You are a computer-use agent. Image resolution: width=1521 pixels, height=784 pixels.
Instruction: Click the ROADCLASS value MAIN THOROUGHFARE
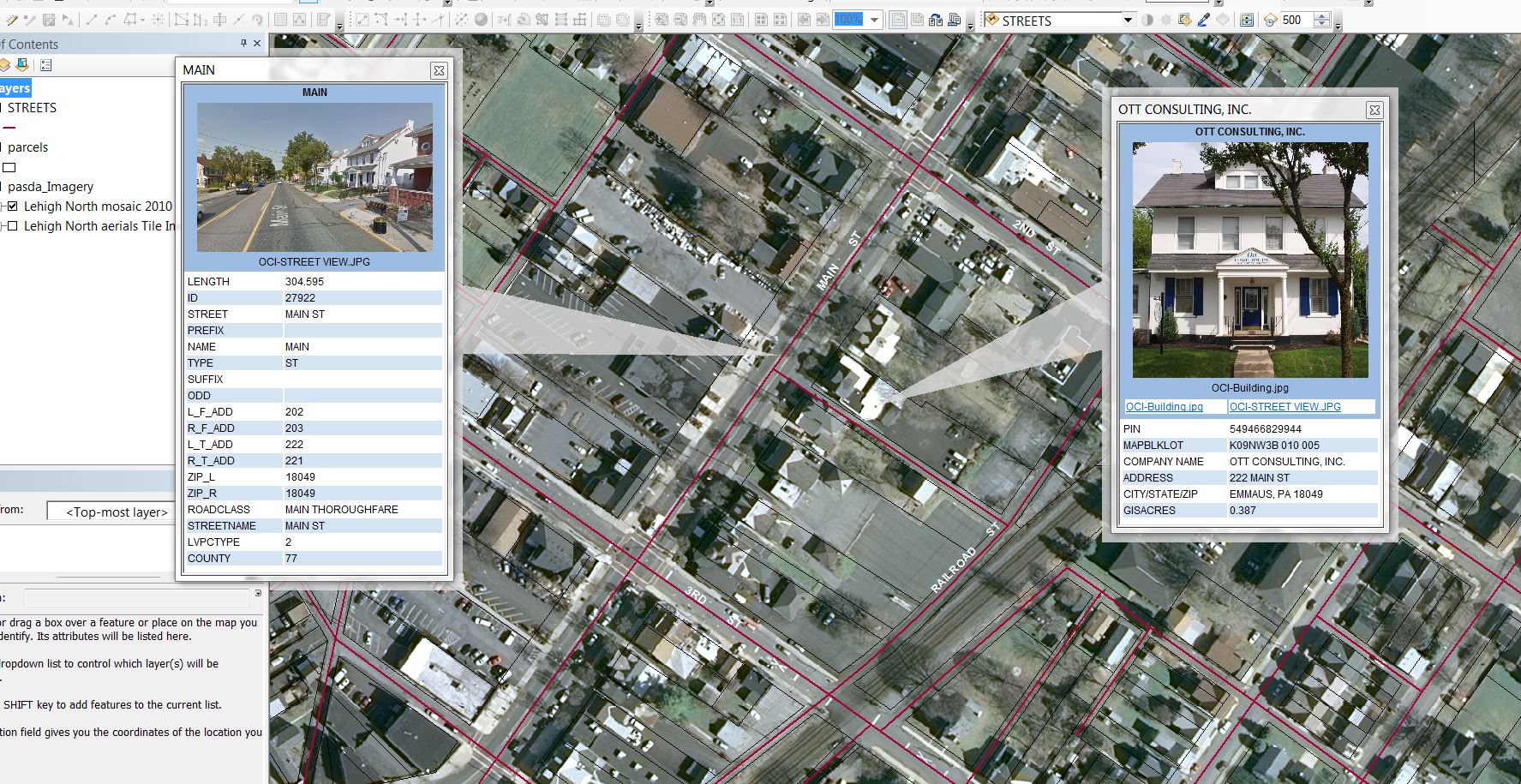pyautogui.click(x=341, y=510)
